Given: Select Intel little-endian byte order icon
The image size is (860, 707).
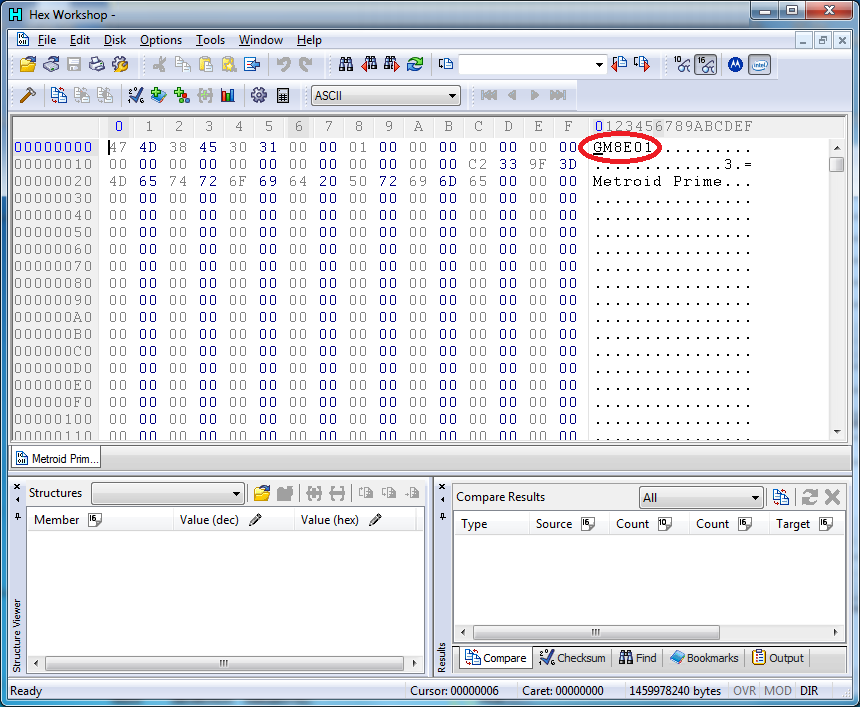Looking at the screenshot, I should point(760,65).
